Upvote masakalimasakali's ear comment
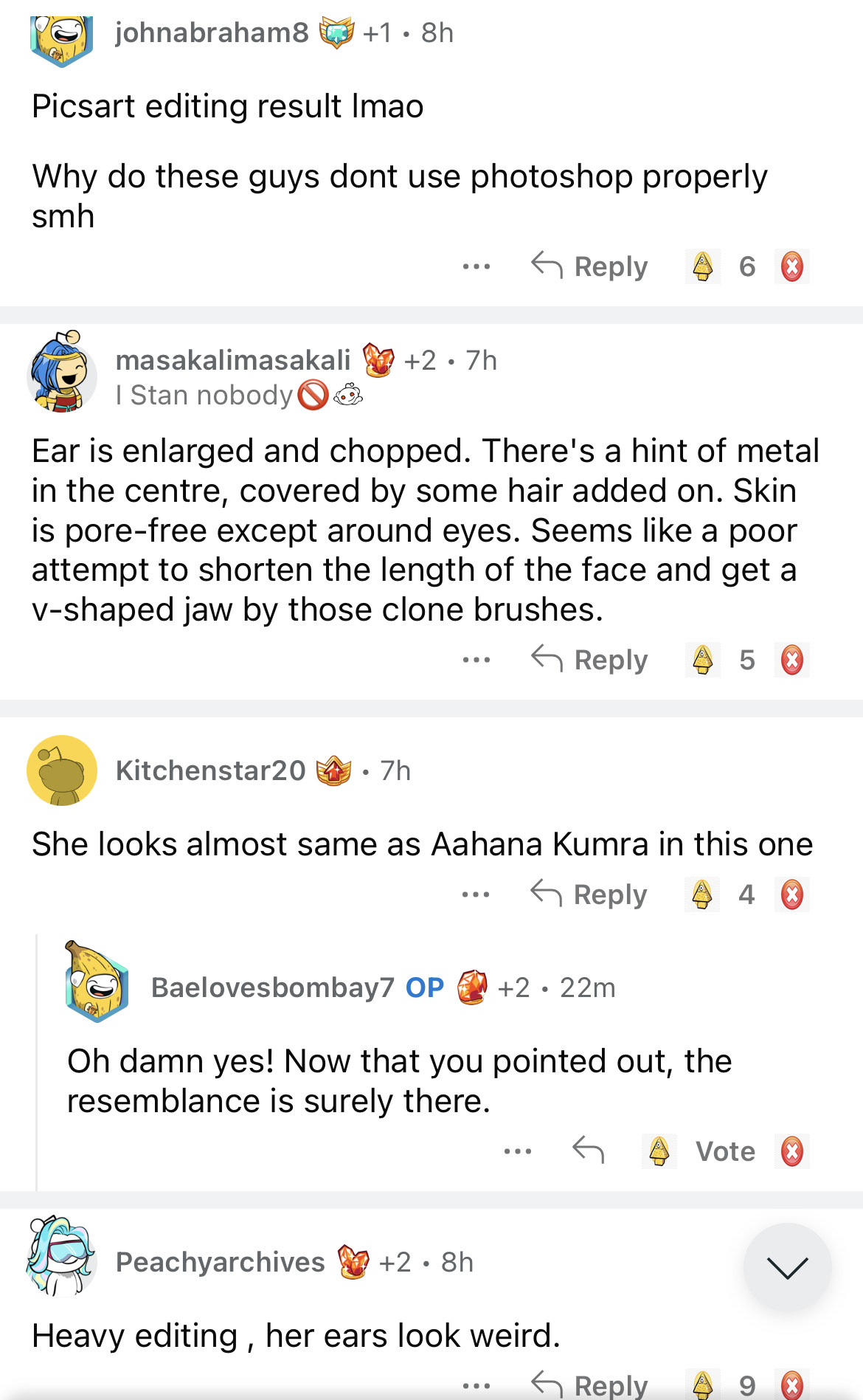863x1400 pixels. (703, 660)
